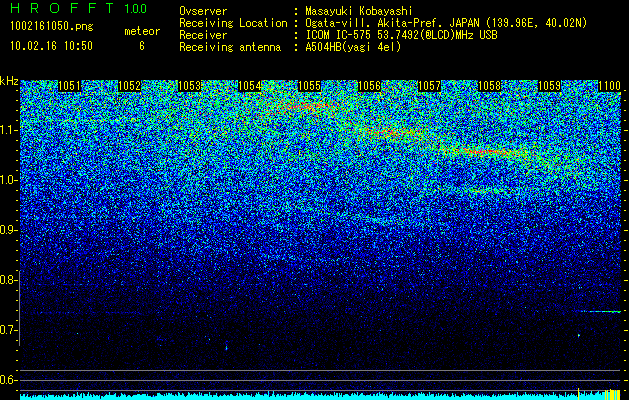629x400 pixels.
Task: Click the 1052 time marker
Action: pyautogui.click(x=130, y=86)
